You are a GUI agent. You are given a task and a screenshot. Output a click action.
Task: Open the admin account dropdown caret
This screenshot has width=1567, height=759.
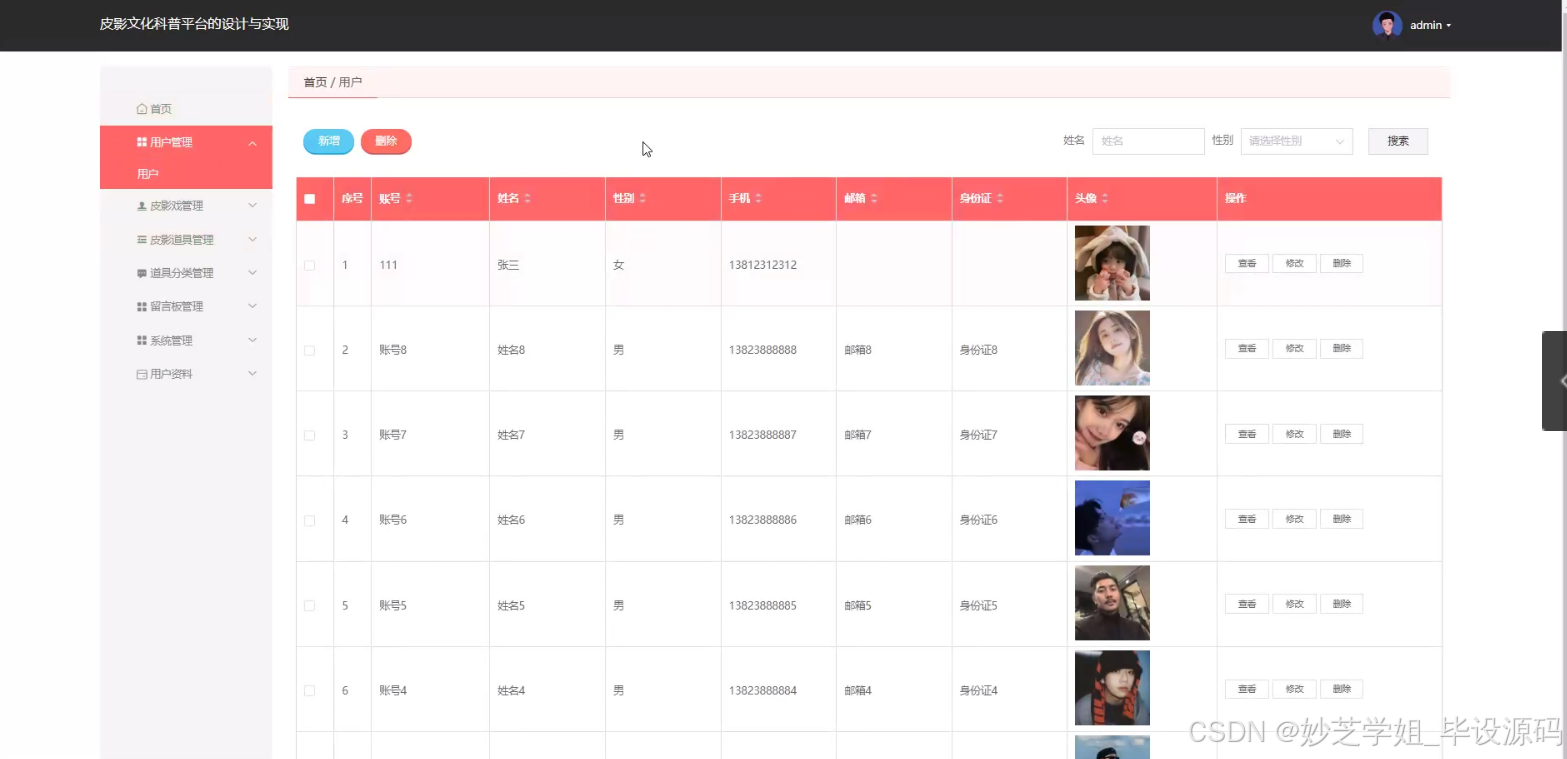coord(1449,26)
